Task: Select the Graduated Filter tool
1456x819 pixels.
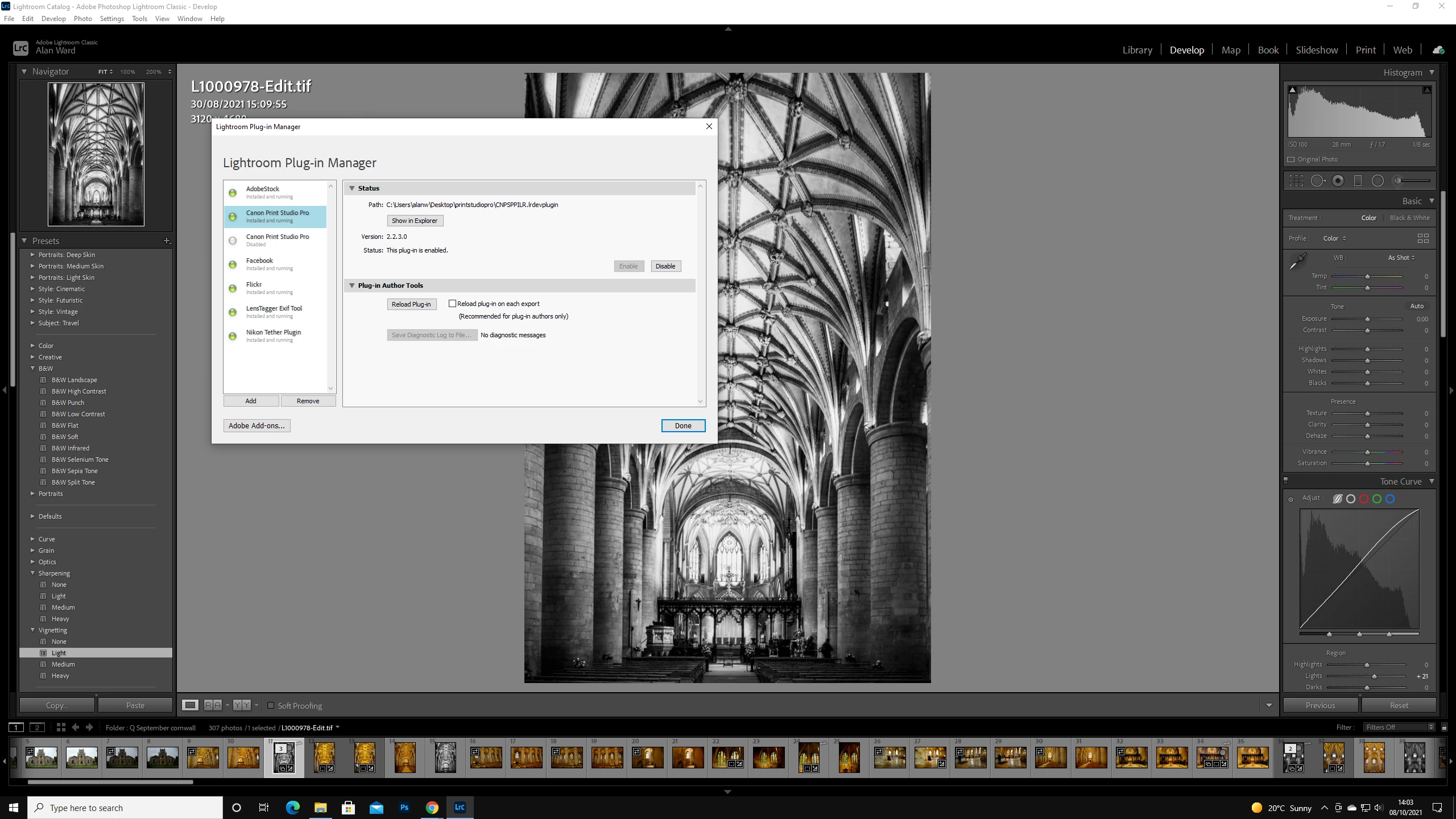Action: (x=1358, y=181)
